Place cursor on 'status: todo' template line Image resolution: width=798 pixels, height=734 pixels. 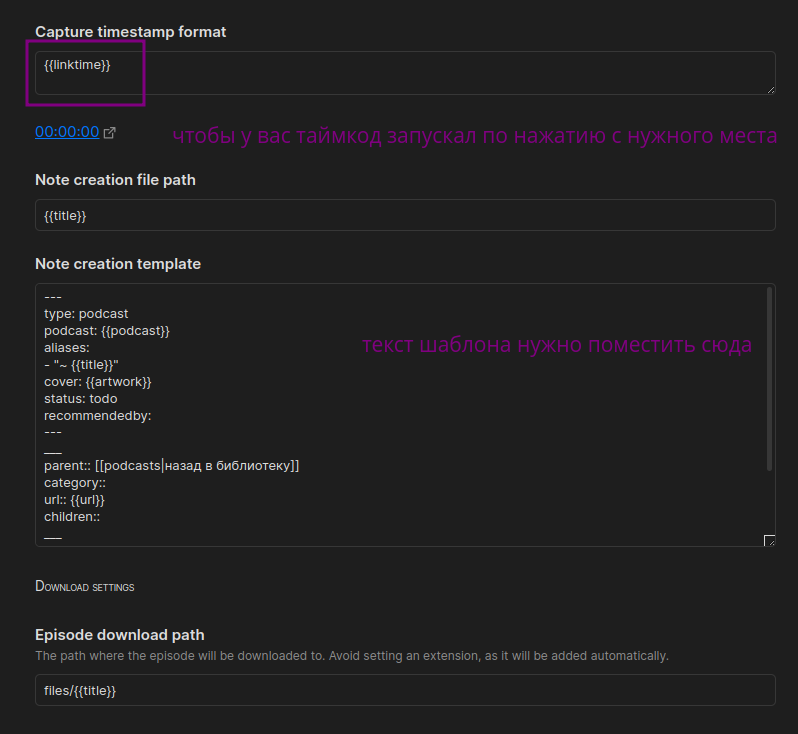(80, 399)
